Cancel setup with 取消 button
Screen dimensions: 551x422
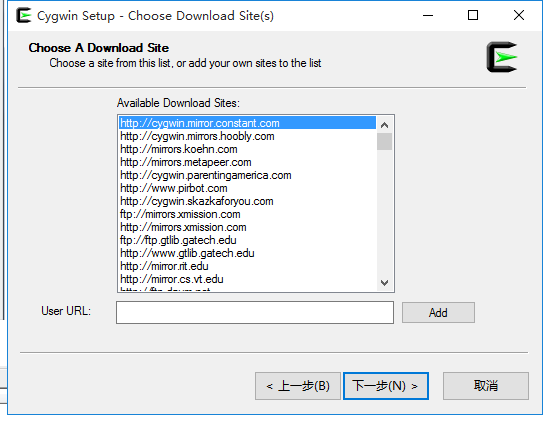pos(486,386)
